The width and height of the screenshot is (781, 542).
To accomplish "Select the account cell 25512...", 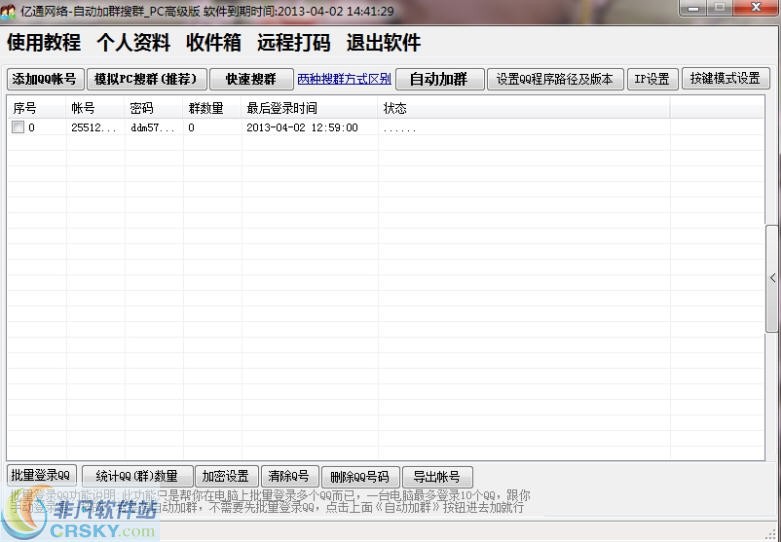I will (x=94, y=128).
